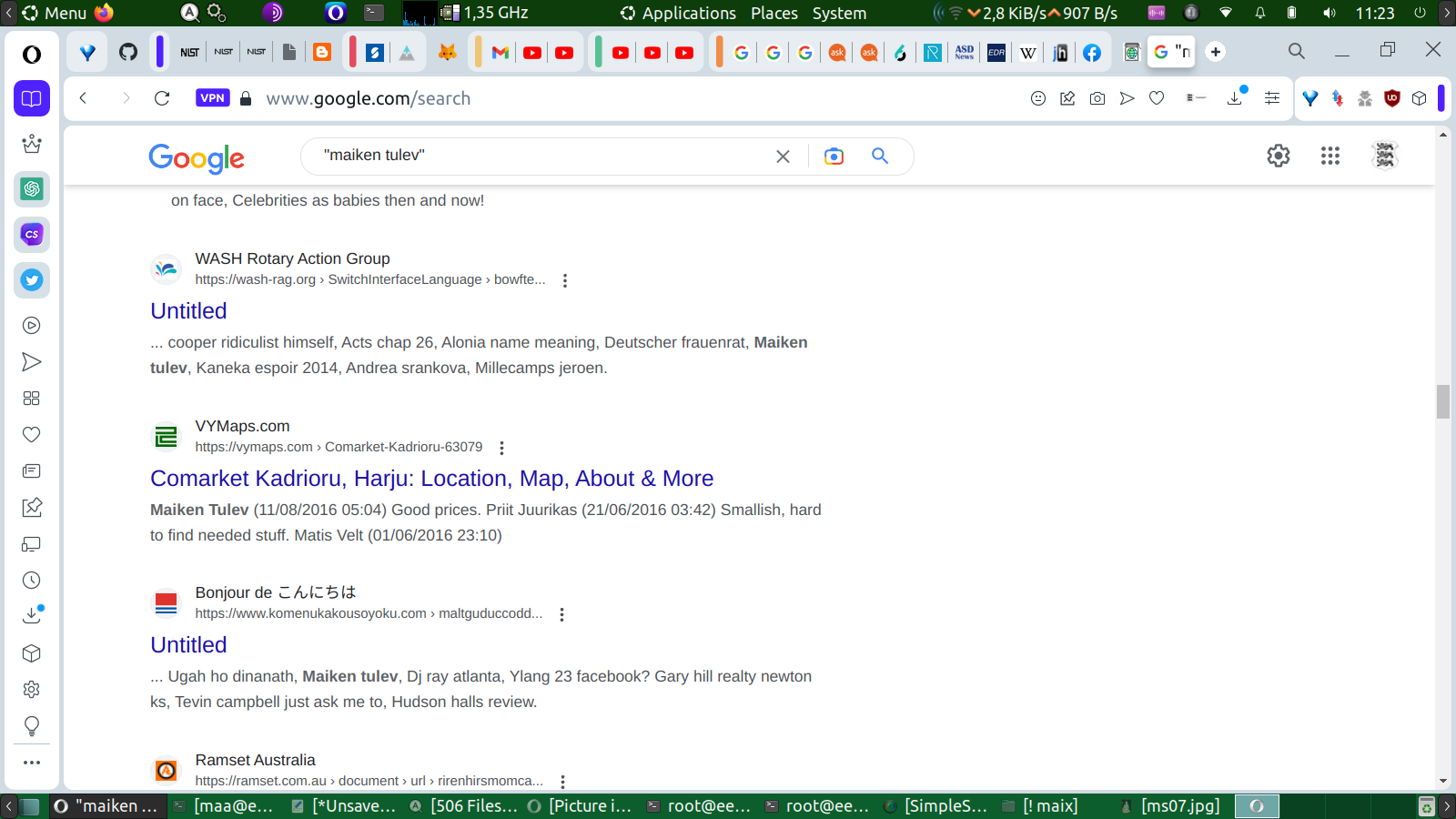Viewport: 1456px width, 819px height.
Task: Open the Player icon in the sidebar
Action: [x=32, y=326]
